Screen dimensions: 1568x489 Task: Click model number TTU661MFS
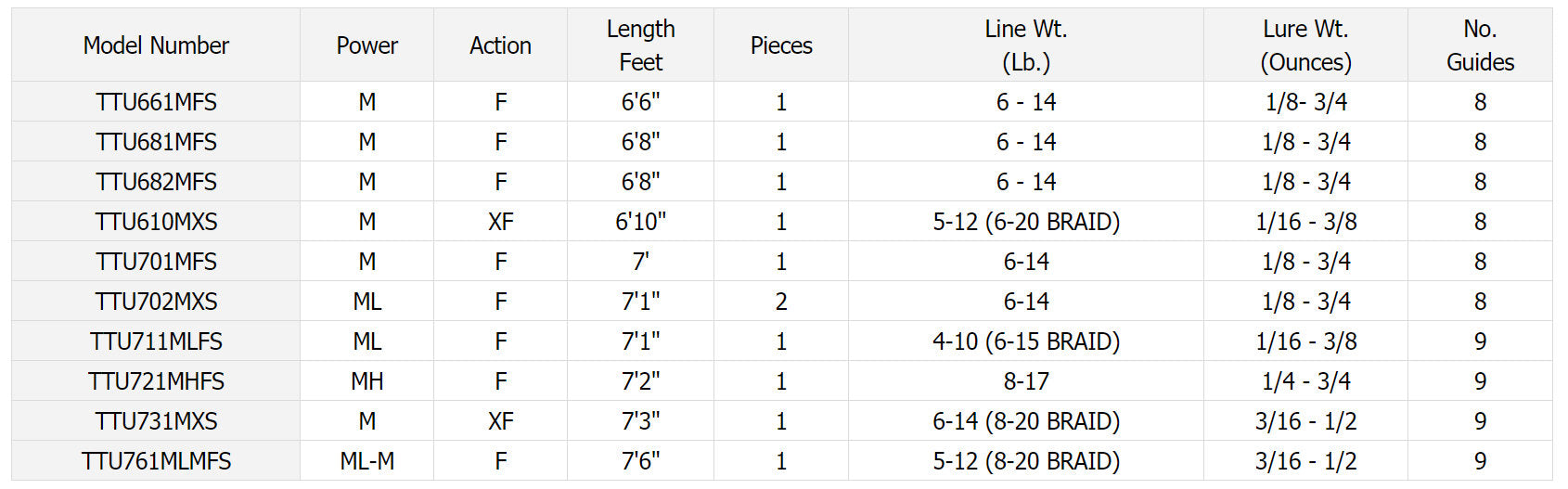(x=156, y=102)
